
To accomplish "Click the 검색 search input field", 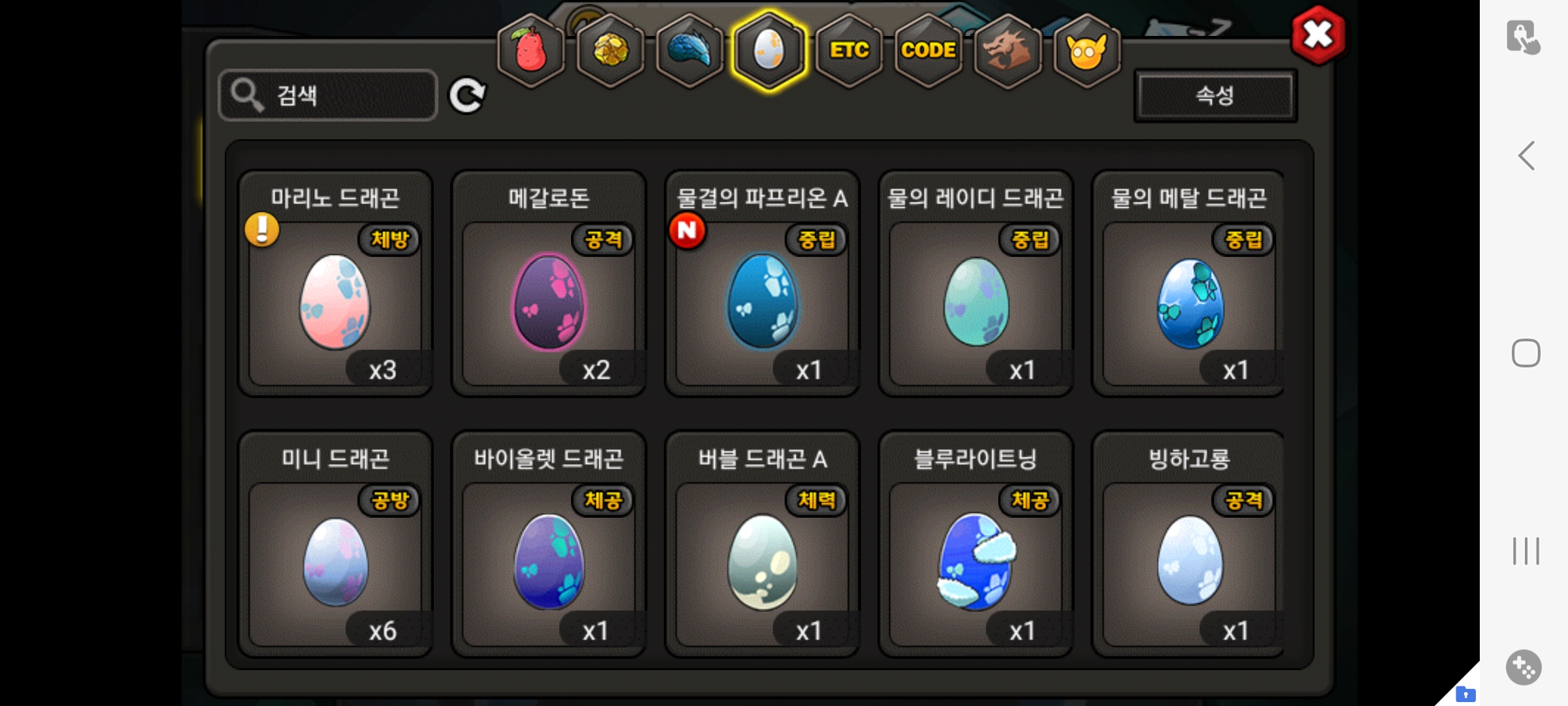I will (x=328, y=95).
